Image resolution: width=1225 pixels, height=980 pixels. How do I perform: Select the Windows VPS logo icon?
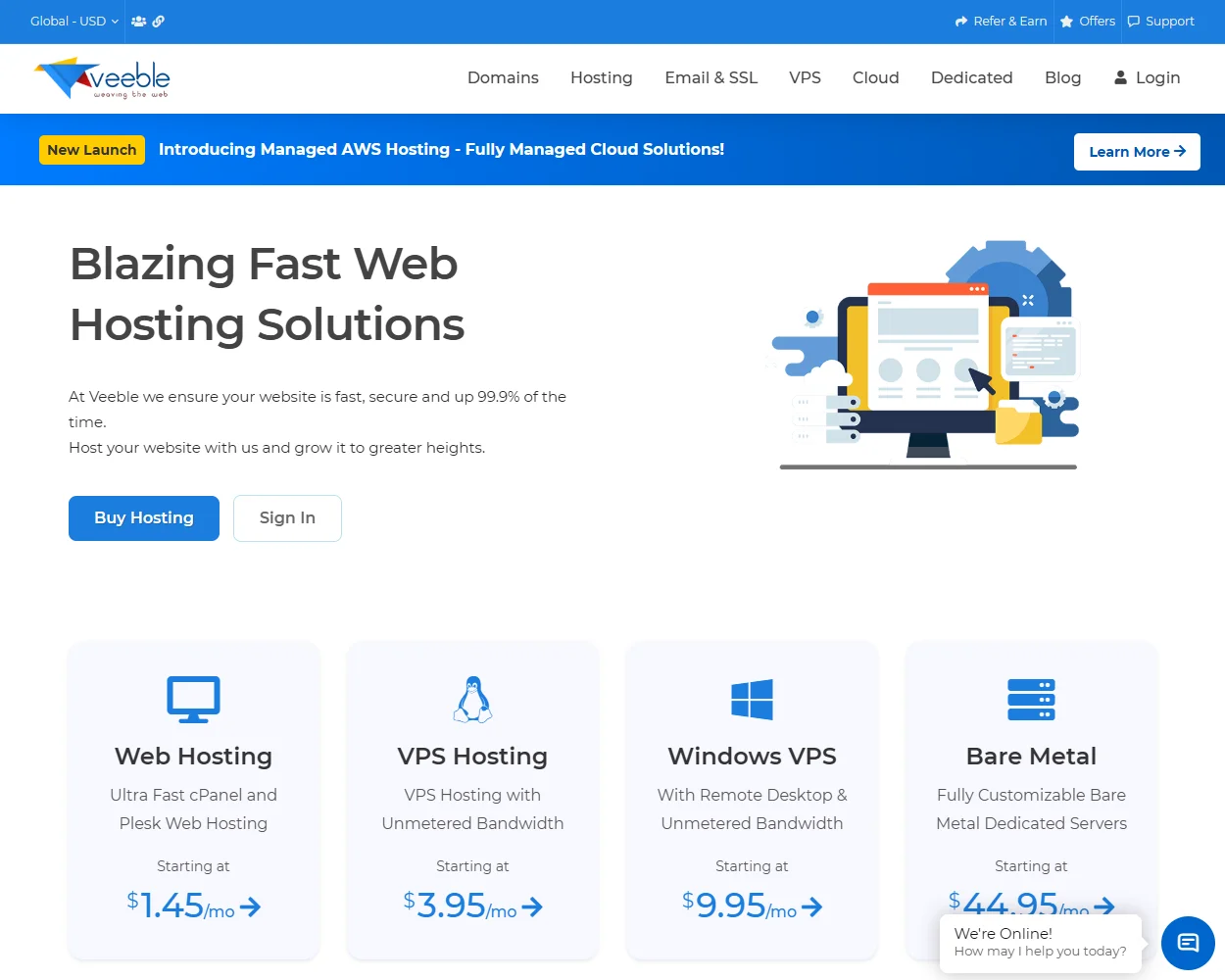751,699
